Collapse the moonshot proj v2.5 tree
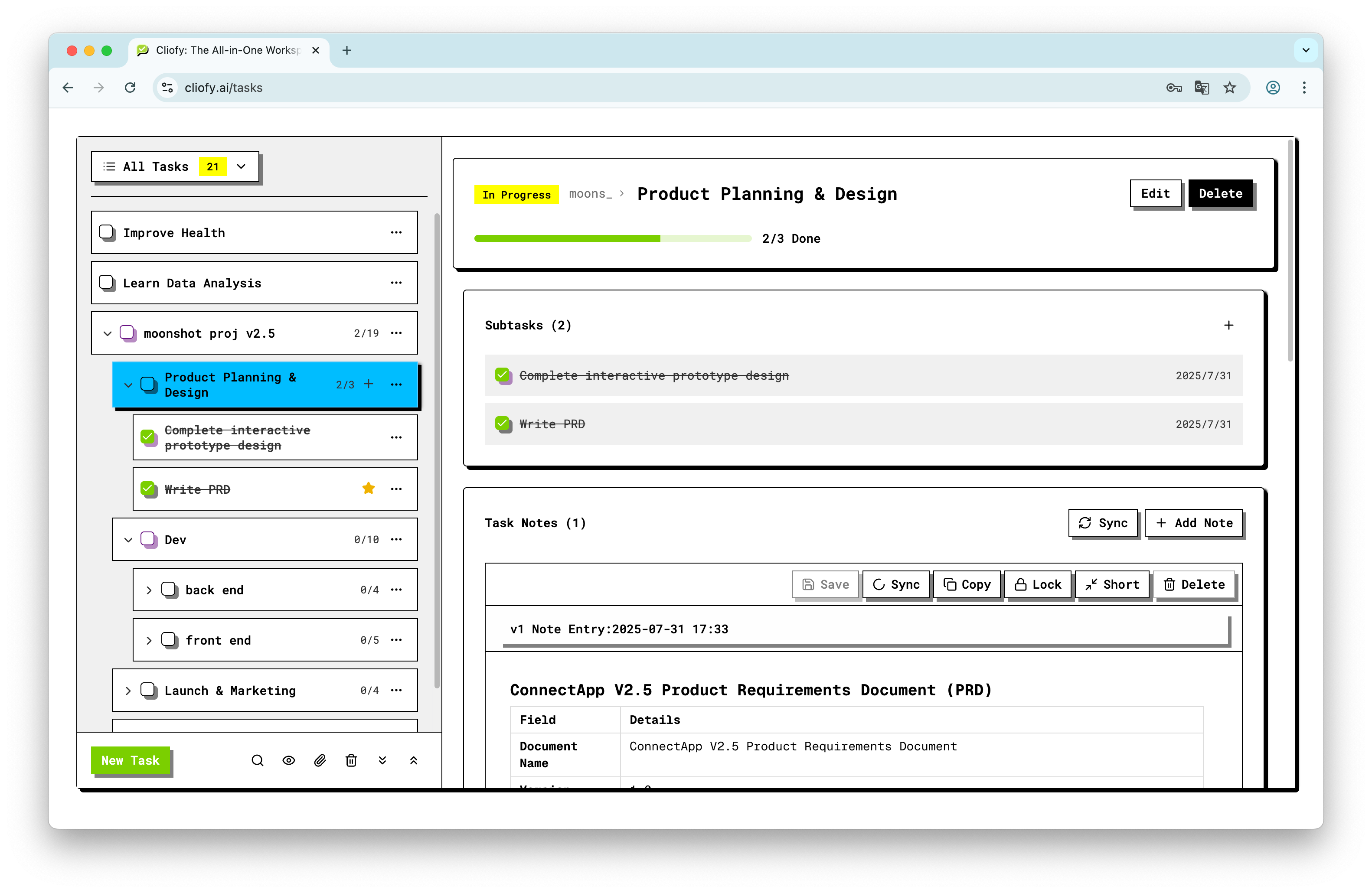This screenshot has width=1372, height=893. (x=107, y=334)
